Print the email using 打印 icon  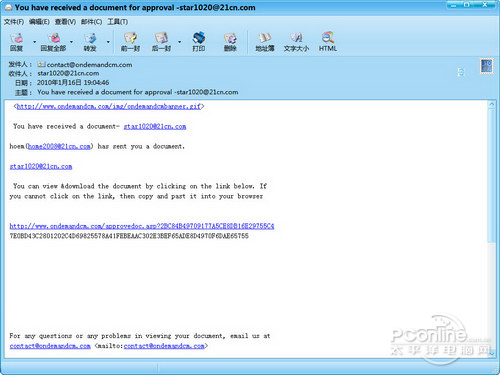(199, 42)
